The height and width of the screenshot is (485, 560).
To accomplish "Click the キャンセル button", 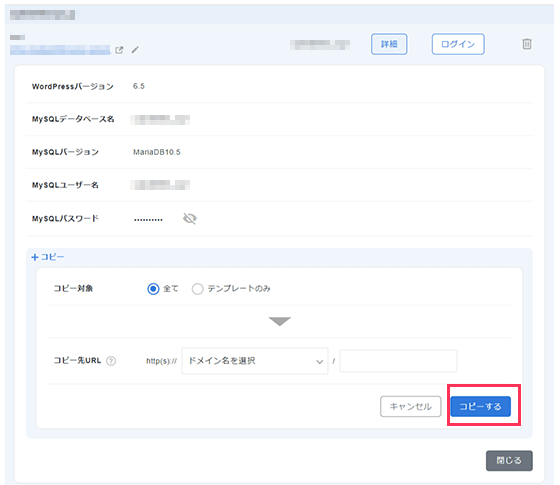I will 411,406.
